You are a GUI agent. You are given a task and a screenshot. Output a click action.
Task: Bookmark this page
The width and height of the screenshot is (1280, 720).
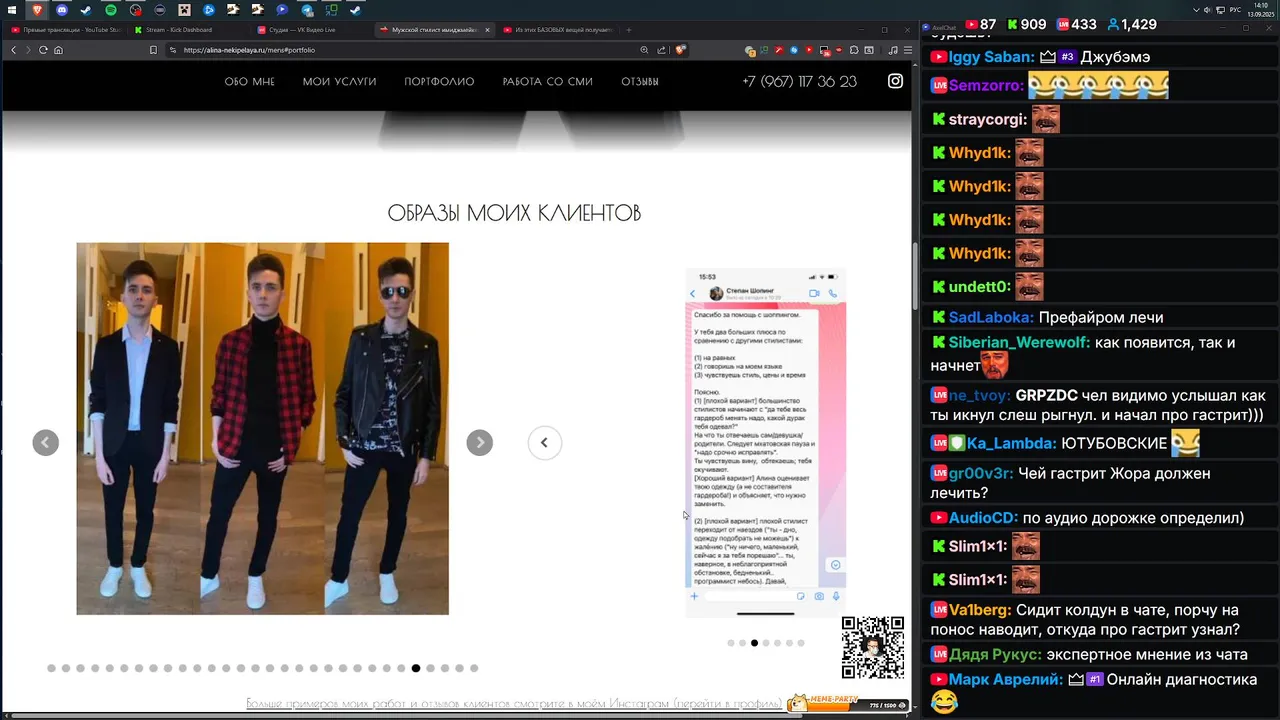click(153, 50)
